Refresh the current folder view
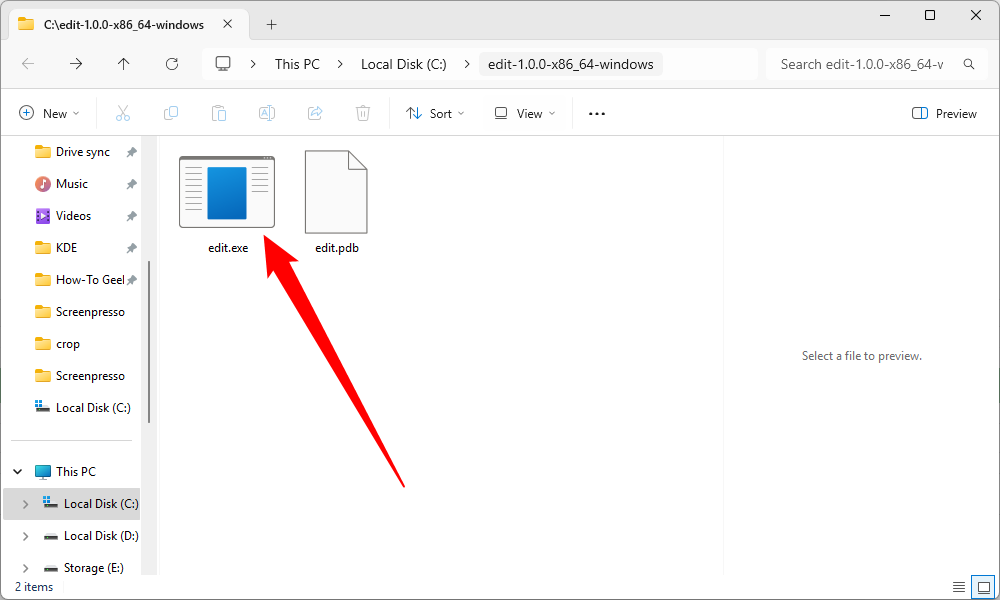The height and width of the screenshot is (600, 1000). click(172, 64)
